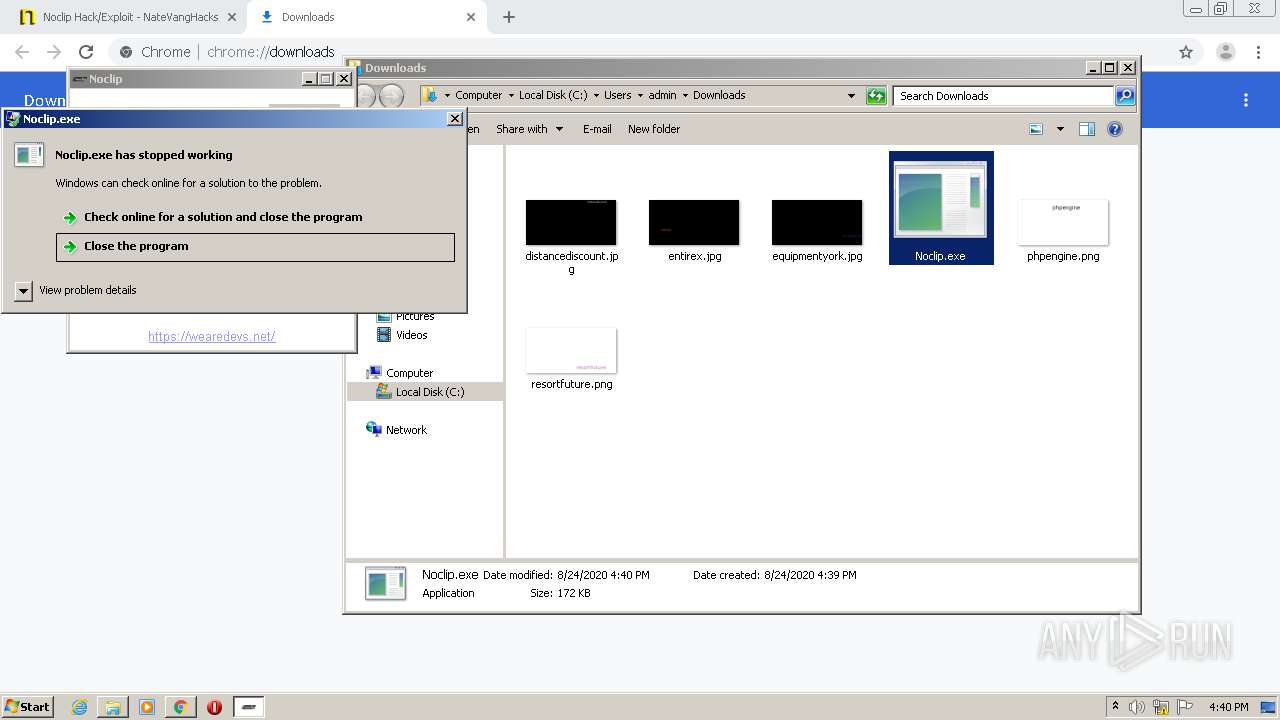Select phpengine.png thumbnail
Screen dimensions: 1280x720
click(1063, 222)
